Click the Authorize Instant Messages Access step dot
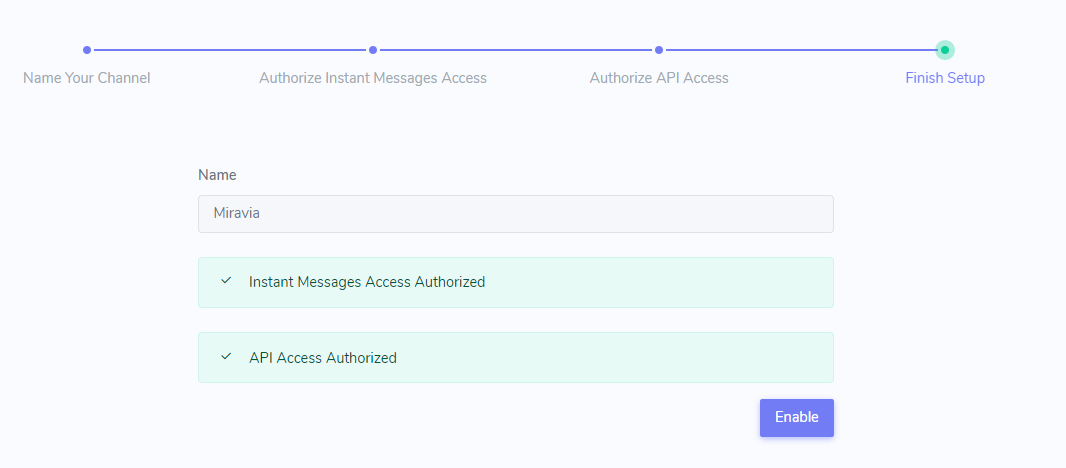This screenshot has height=468, width=1066. (373, 50)
